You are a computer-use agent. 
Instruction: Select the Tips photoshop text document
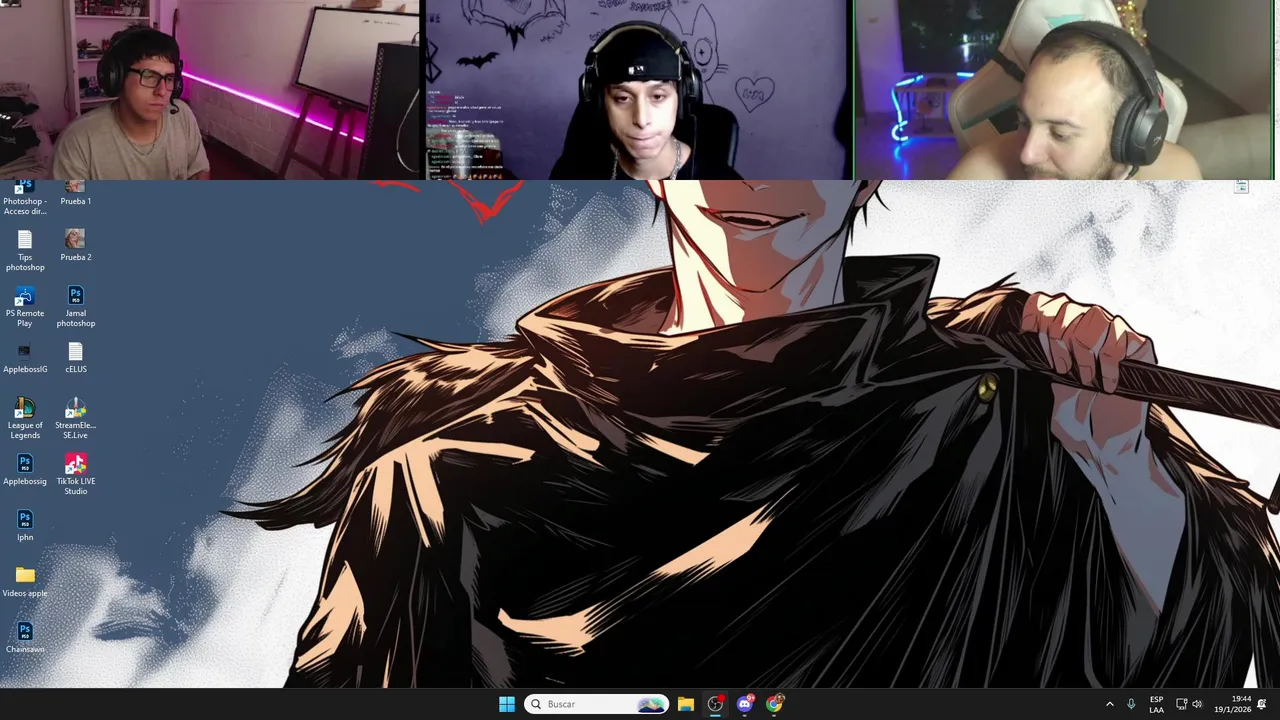coord(25,251)
